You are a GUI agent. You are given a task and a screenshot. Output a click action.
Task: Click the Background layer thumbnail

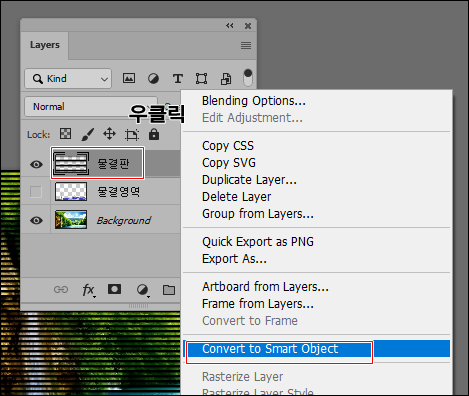pos(71,219)
